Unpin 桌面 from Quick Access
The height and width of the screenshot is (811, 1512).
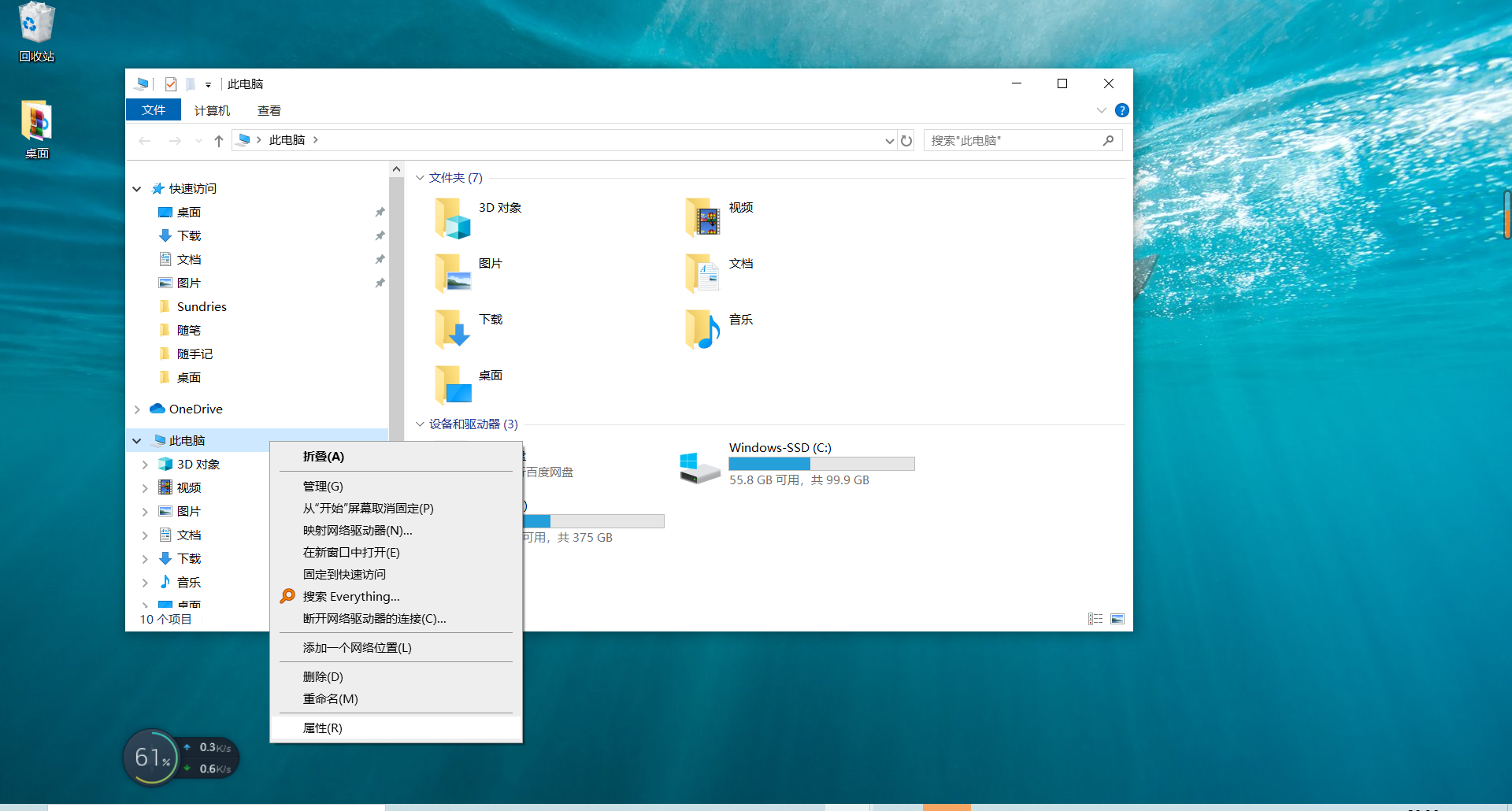pyautogui.click(x=380, y=212)
